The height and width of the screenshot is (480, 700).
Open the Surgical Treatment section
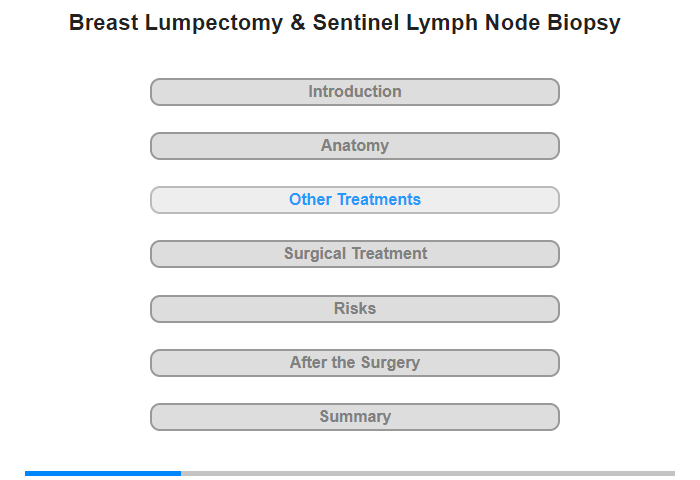pyautogui.click(x=354, y=254)
